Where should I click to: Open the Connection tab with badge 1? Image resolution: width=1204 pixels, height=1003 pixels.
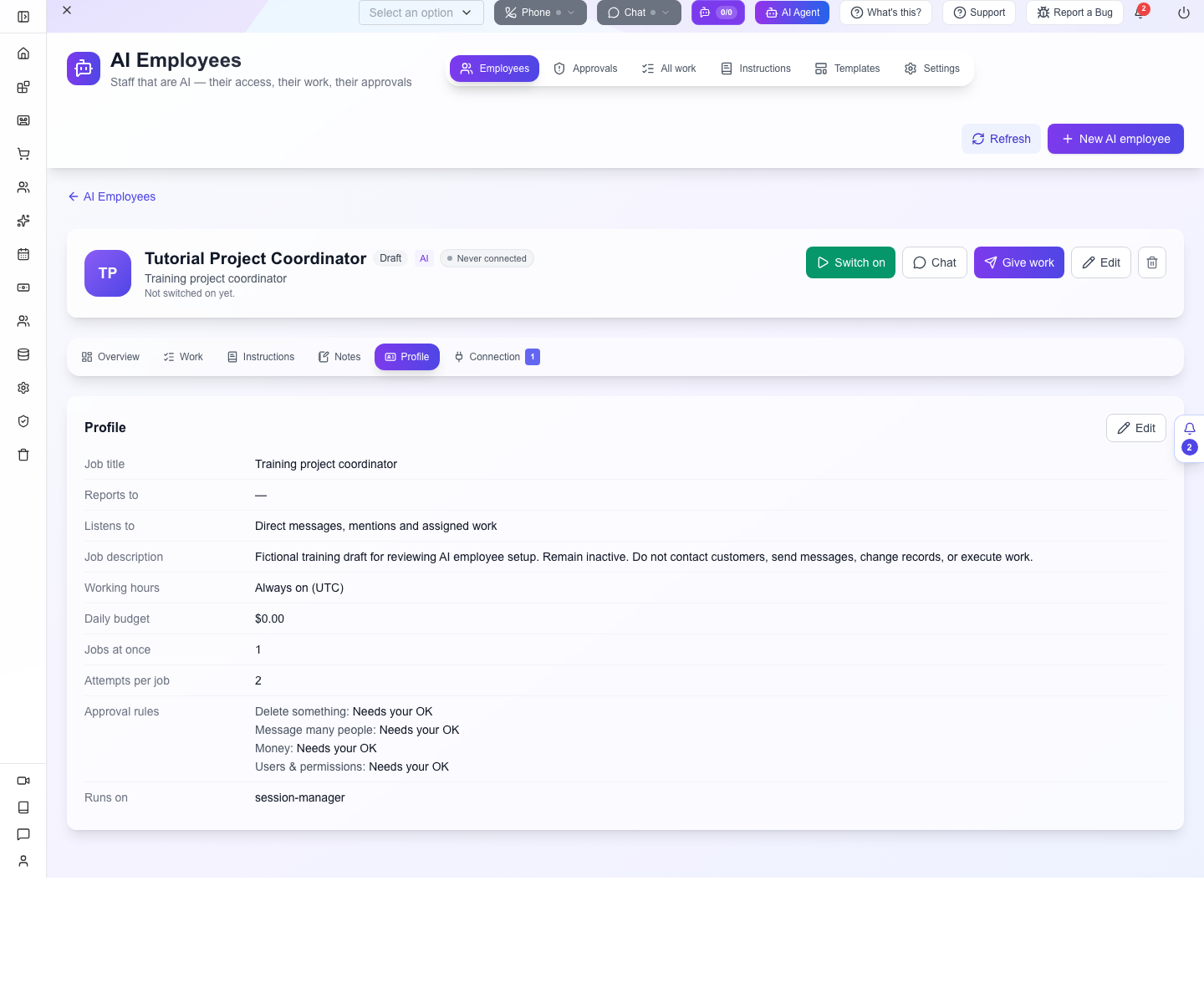coord(497,357)
